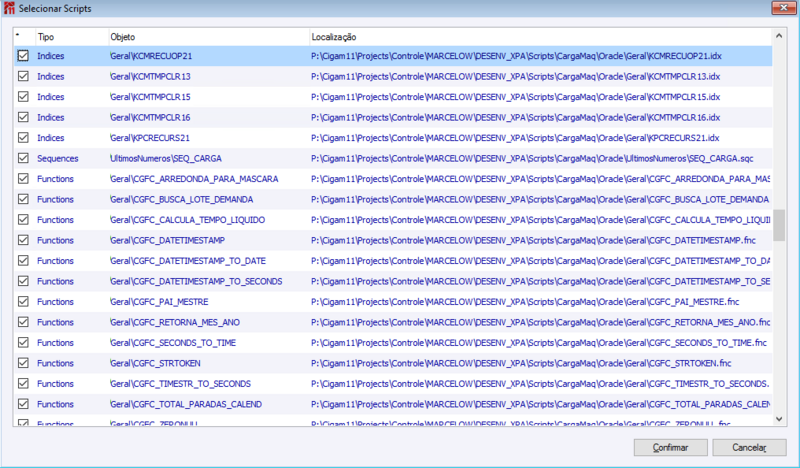Close the Selecionar Scripts dialog
Screen dimensions: 800x468
tap(783, 7)
